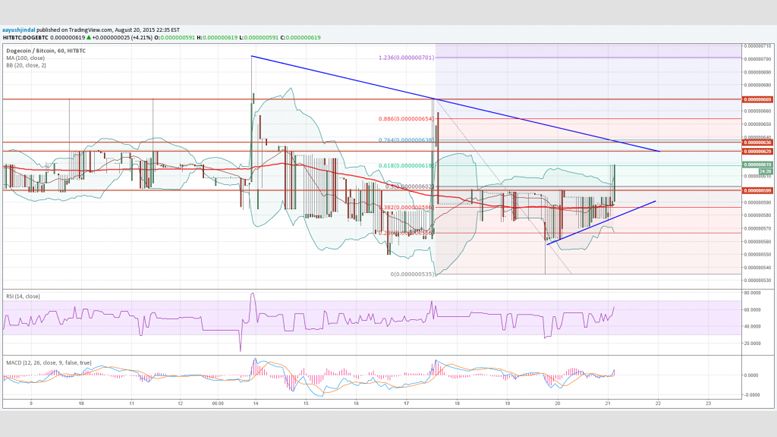
Task: Click the 06:00 label on time axis
Action: point(218,404)
